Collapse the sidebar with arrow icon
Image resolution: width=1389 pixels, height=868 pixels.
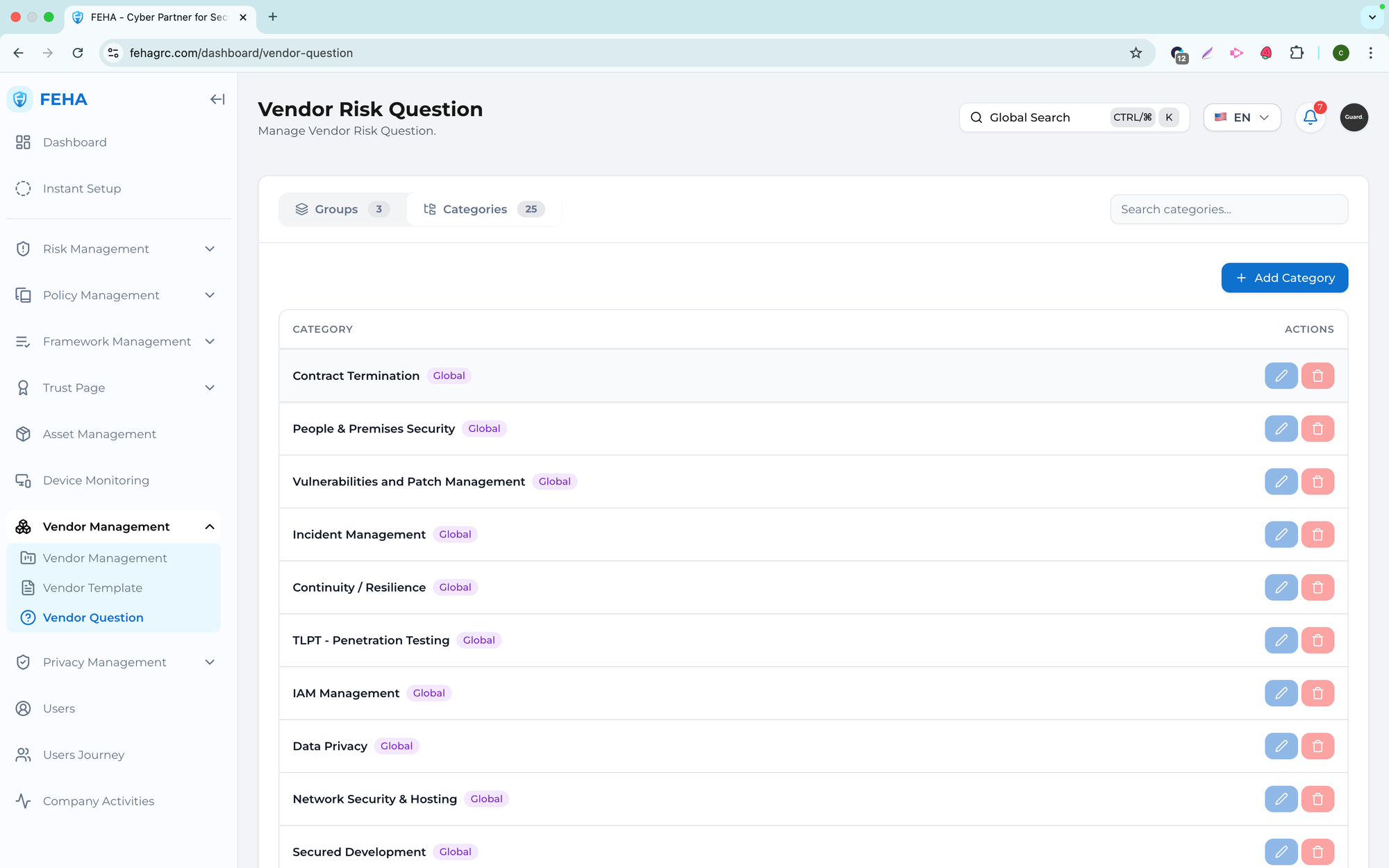217,99
